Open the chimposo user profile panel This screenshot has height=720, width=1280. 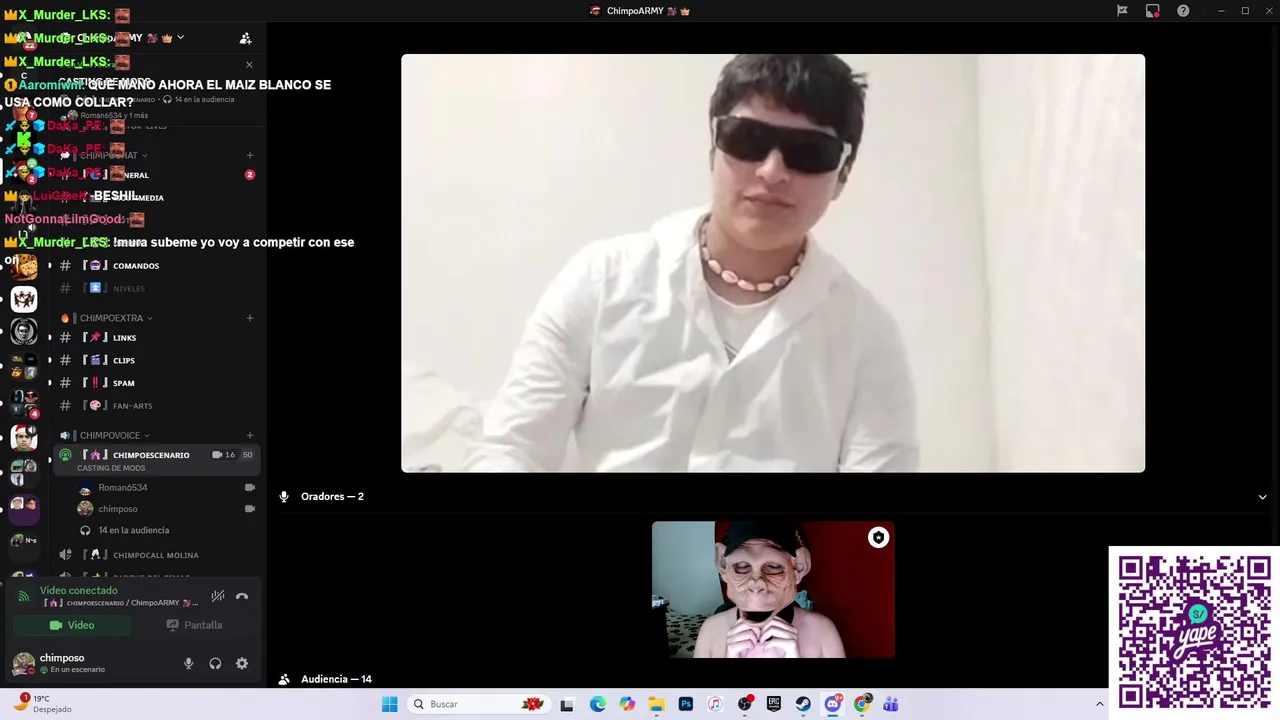[x=60, y=663]
